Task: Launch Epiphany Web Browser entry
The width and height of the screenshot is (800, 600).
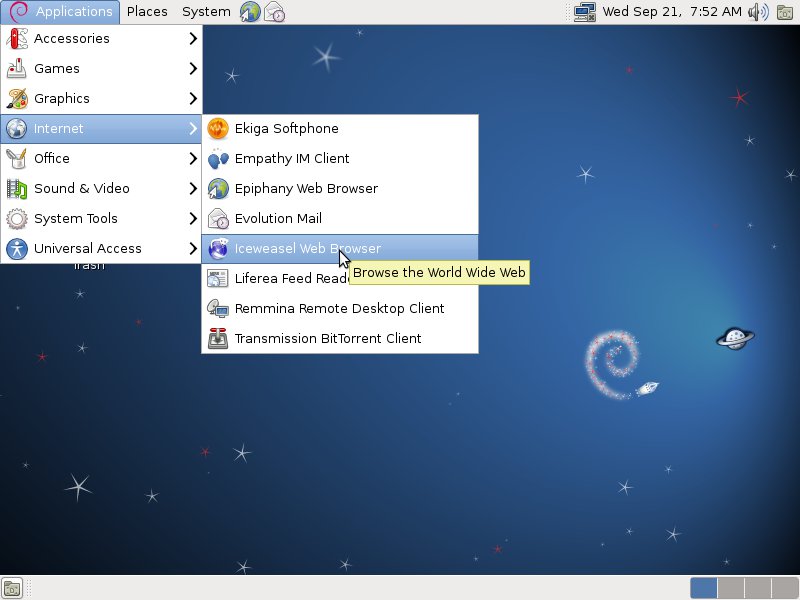Action: click(340, 189)
